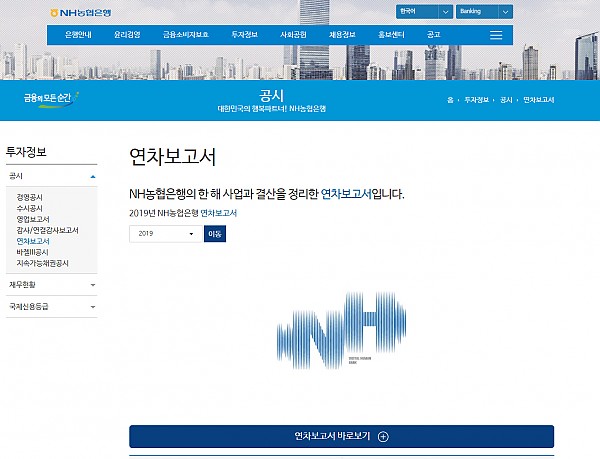This screenshot has height=459, width=600.
Task: Click the 이동 button
Action: pyautogui.click(x=215, y=234)
